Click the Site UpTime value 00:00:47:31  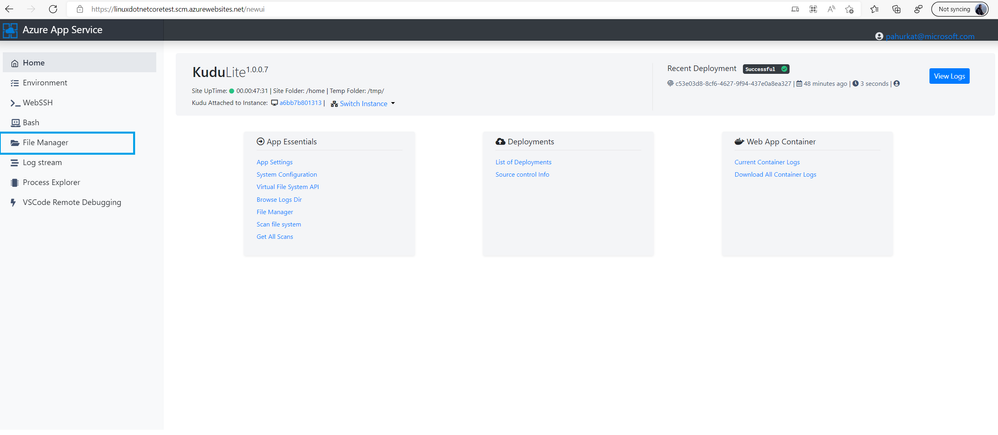pyautogui.click(x=252, y=90)
